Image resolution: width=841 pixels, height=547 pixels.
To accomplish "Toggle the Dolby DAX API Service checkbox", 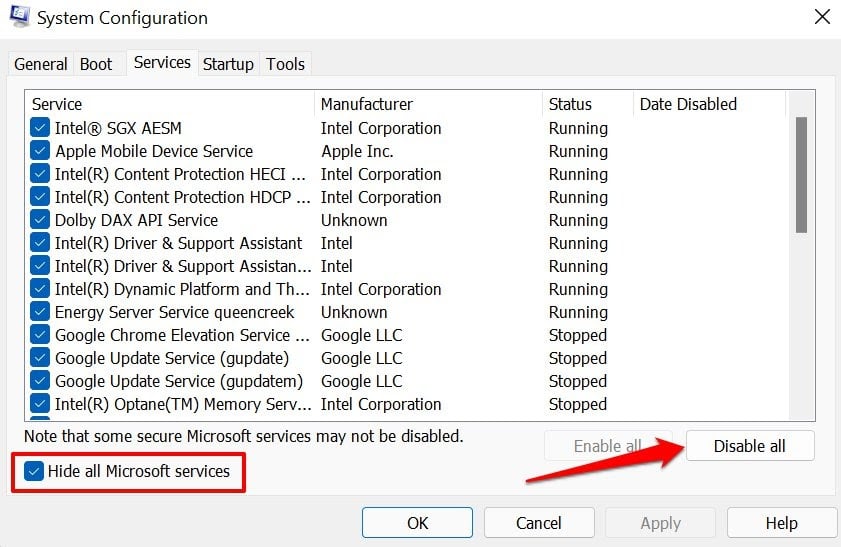I will click(x=40, y=220).
